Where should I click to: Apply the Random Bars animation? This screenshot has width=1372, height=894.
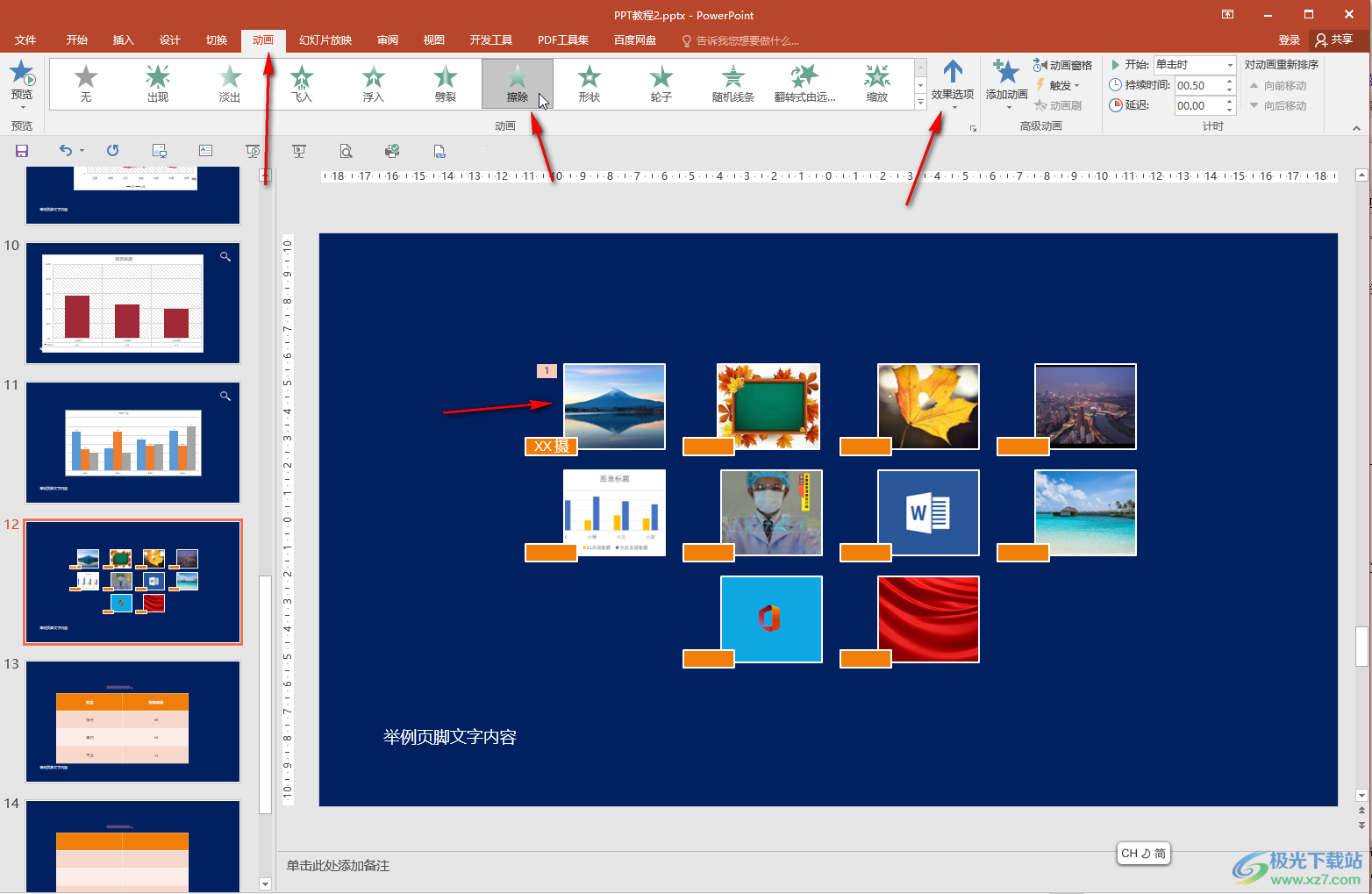click(x=733, y=84)
